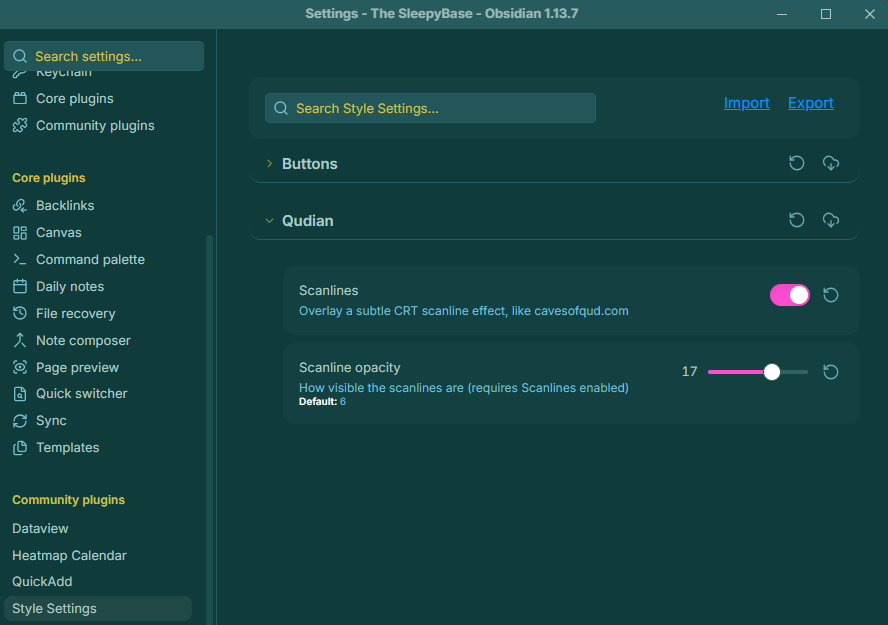Click the 'Default: 6' text
The height and width of the screenshot is (625, 888).
pos(322,402)
